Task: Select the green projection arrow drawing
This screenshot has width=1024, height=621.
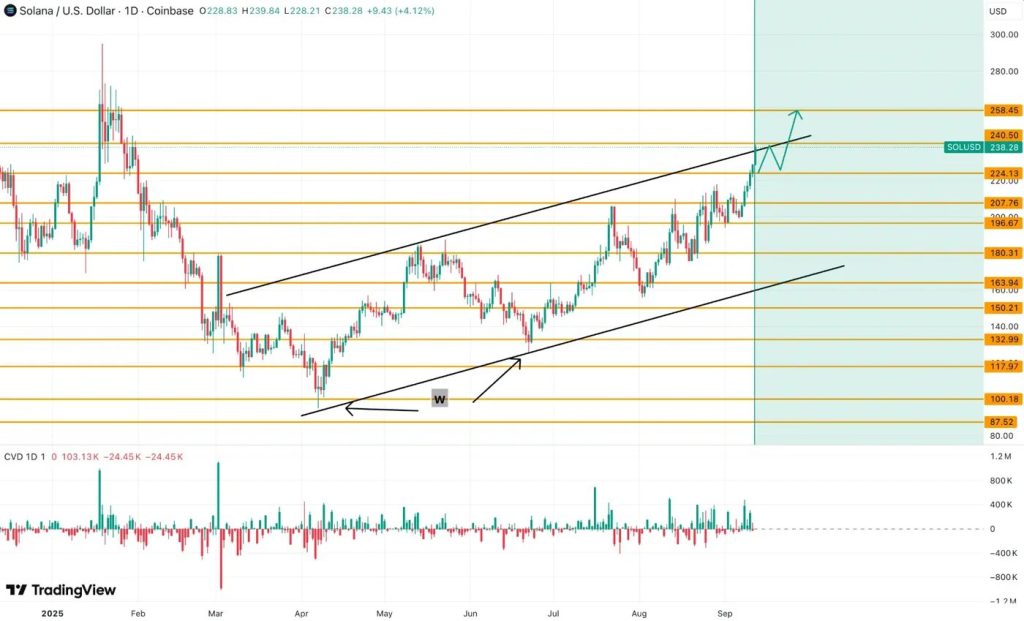Action: [x=793, y=130]
